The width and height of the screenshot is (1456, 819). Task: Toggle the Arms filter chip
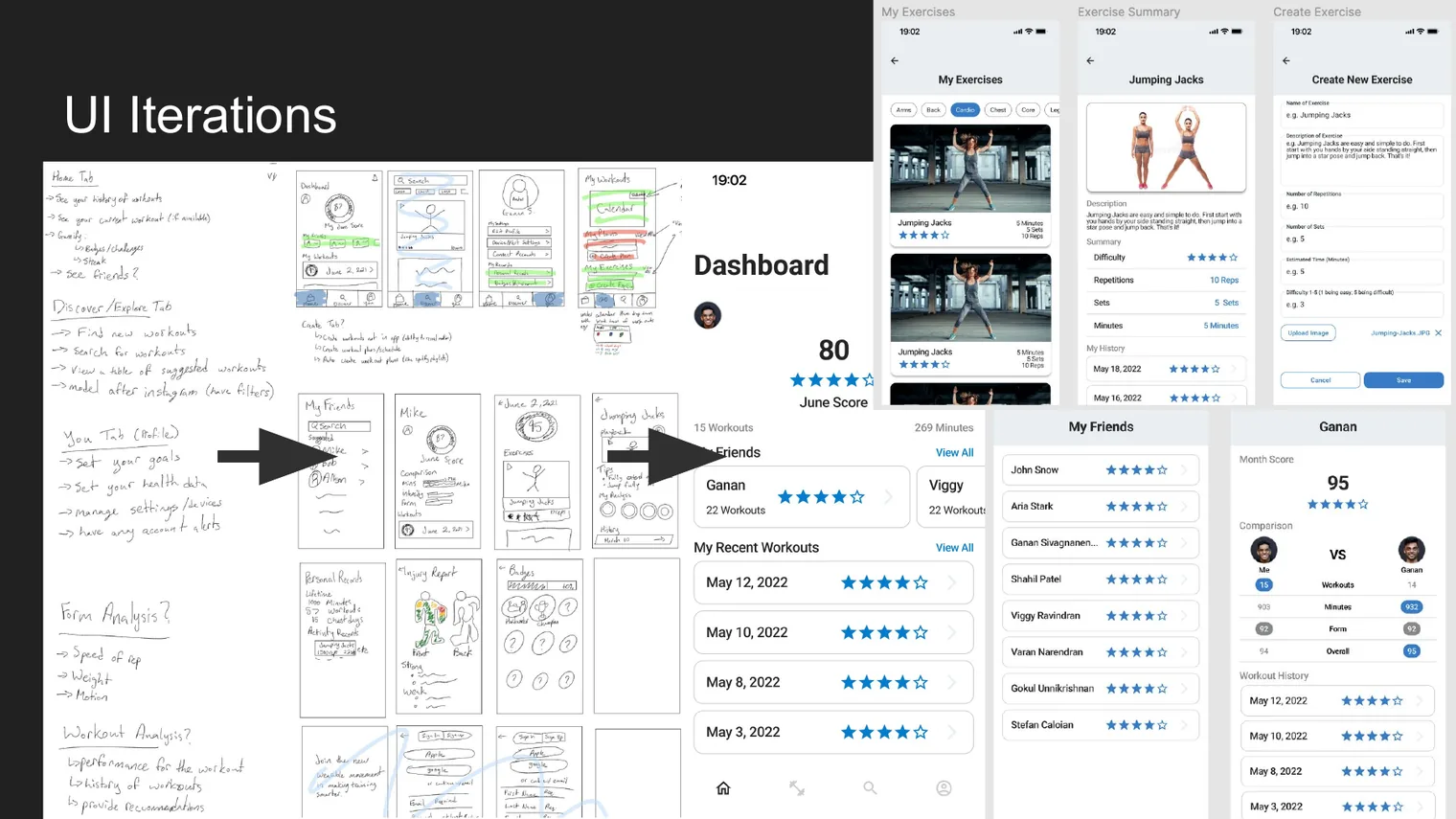903,110
